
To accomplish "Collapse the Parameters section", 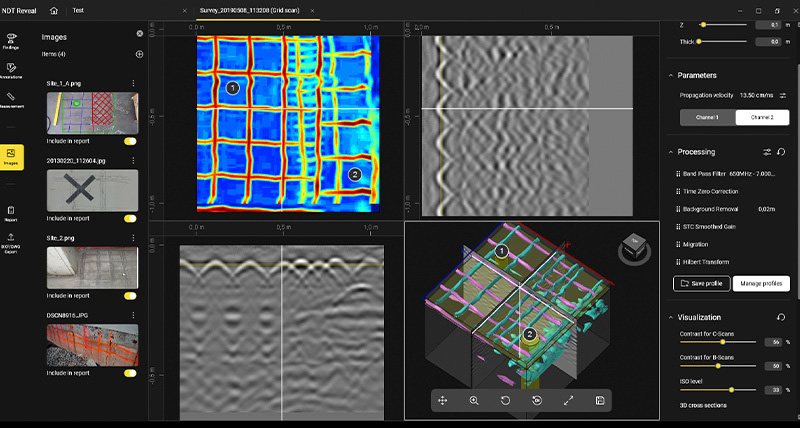I will point(670,75).
